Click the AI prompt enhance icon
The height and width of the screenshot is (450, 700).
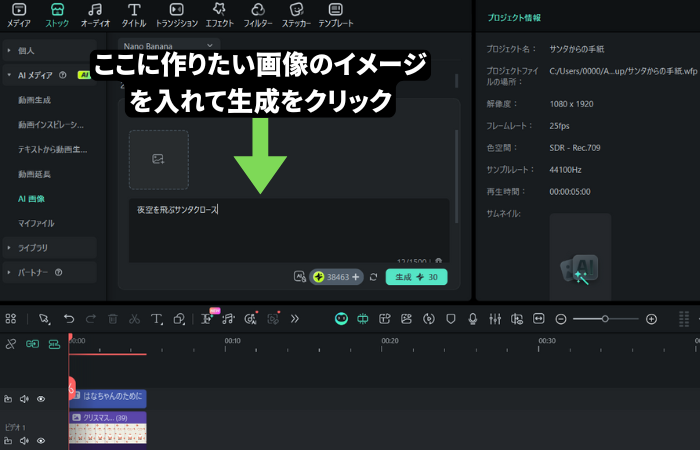(x=300, y=277)
